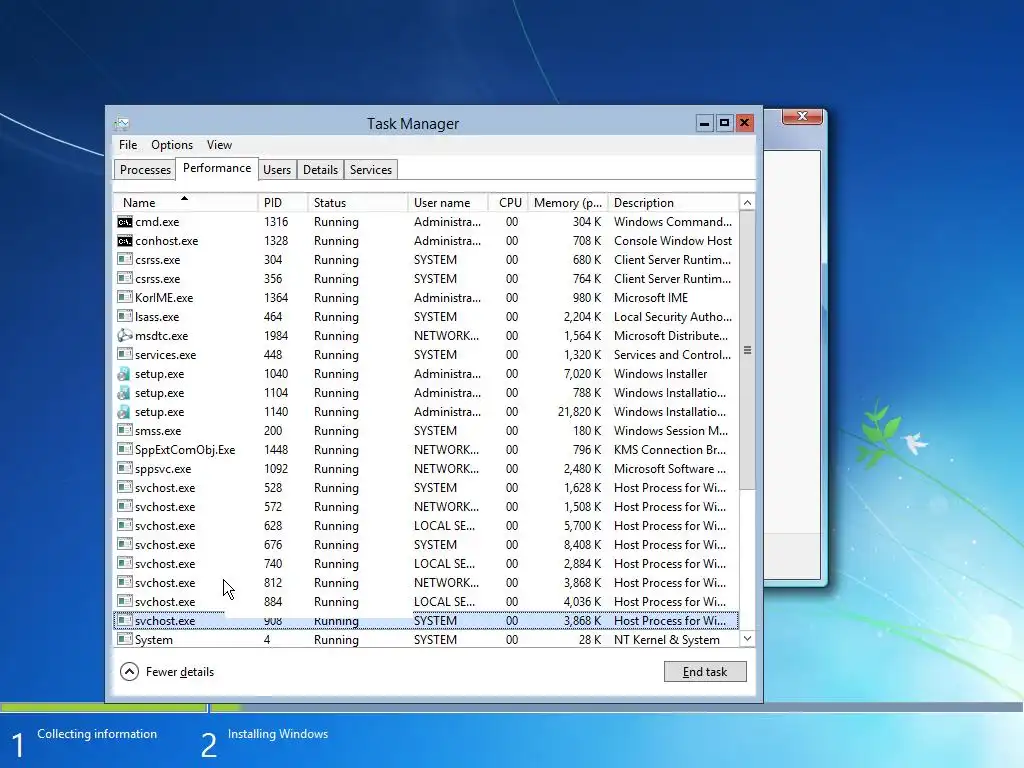
Task: Click the 'Windows Session M...' description
Action: 671,430
